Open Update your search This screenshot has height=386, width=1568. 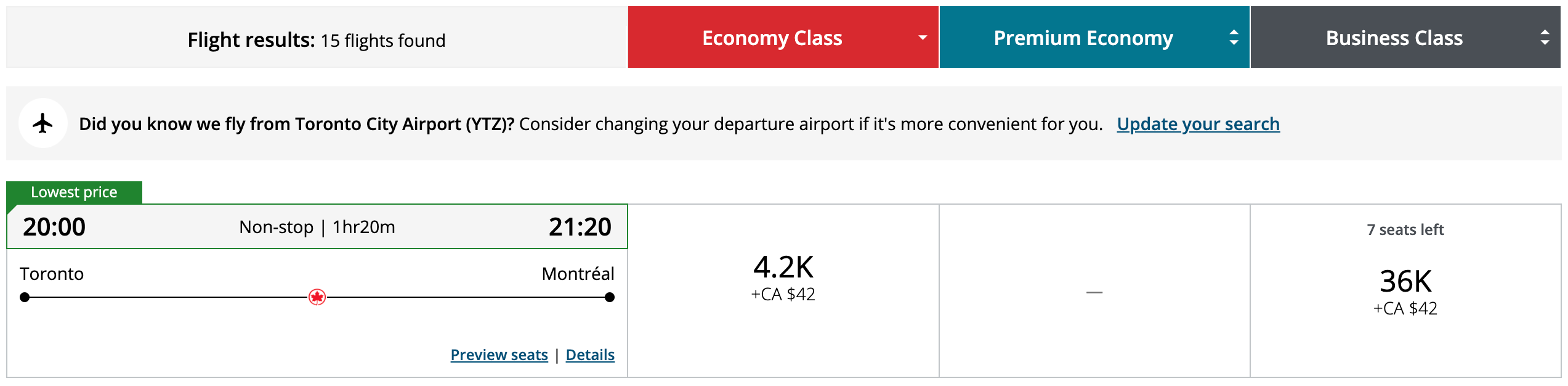coord(1198,123)
